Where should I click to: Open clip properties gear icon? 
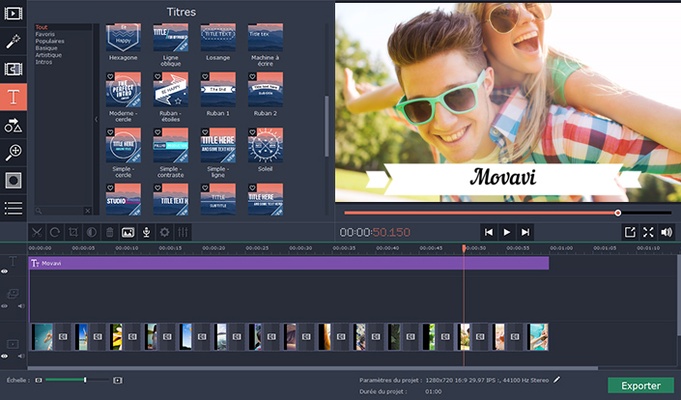pyautogui.click(x=165, y=232)
